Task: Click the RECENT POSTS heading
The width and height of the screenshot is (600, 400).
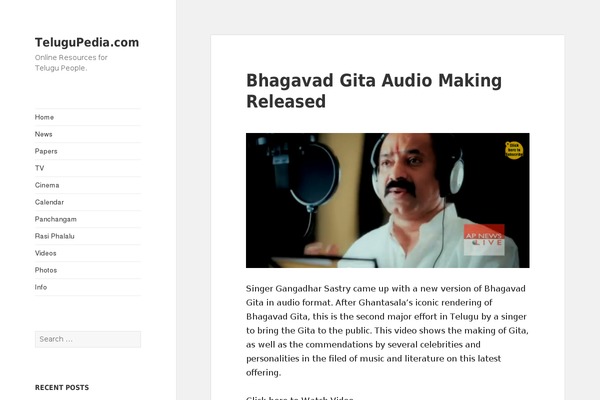Action: [62, 388]
